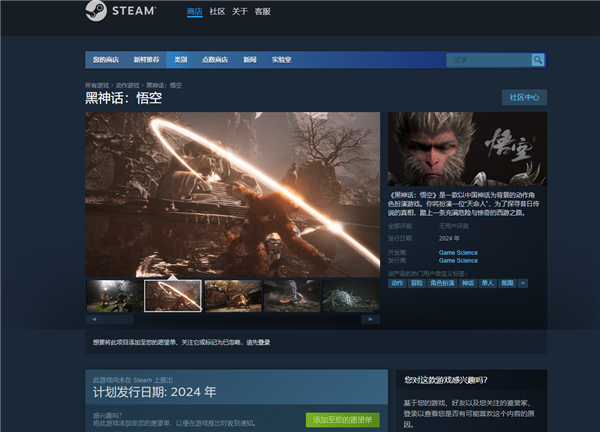
Task: Click the left arrow under screenshots
Action: pyautogui.click(x=94, y=319)
